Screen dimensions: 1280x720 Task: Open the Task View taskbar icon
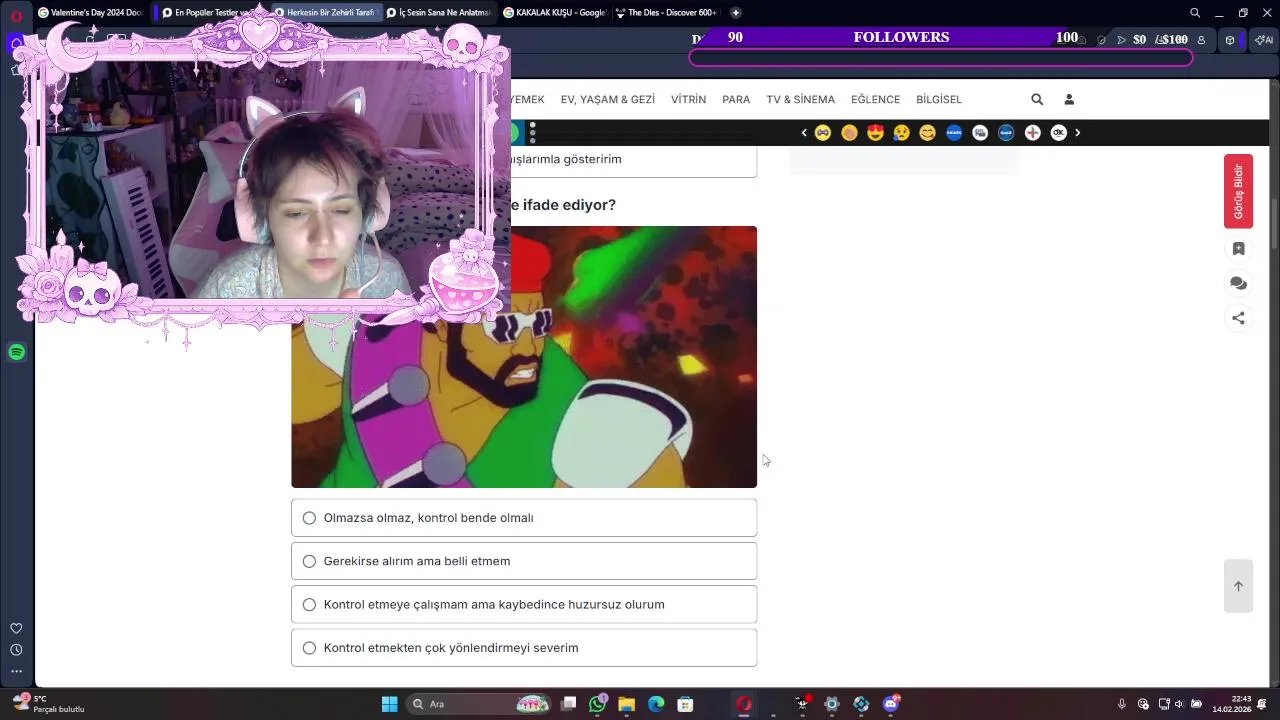coord(568,704)
